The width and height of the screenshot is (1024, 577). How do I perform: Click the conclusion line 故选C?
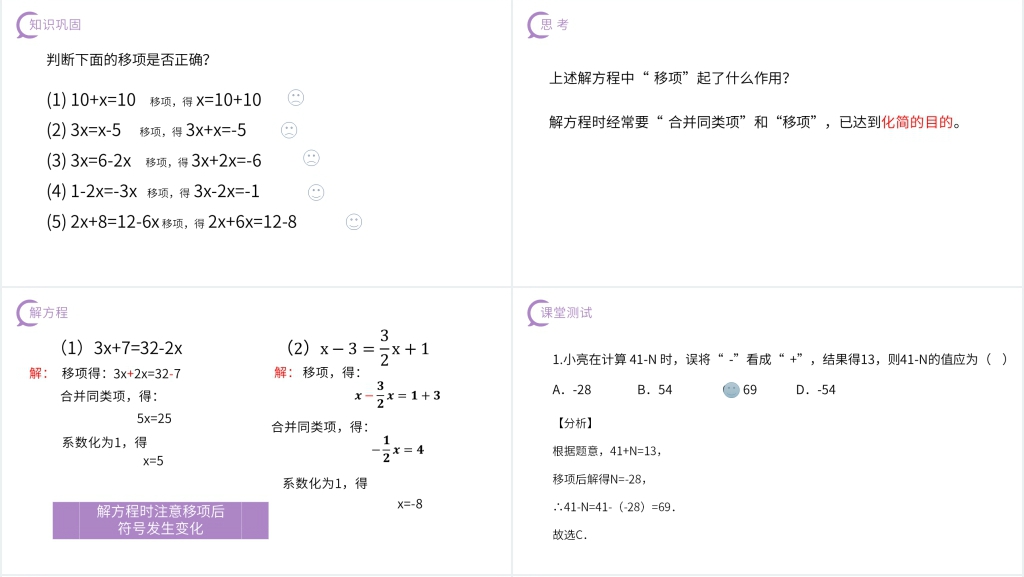pyautogui.click(x=570, y=534)
